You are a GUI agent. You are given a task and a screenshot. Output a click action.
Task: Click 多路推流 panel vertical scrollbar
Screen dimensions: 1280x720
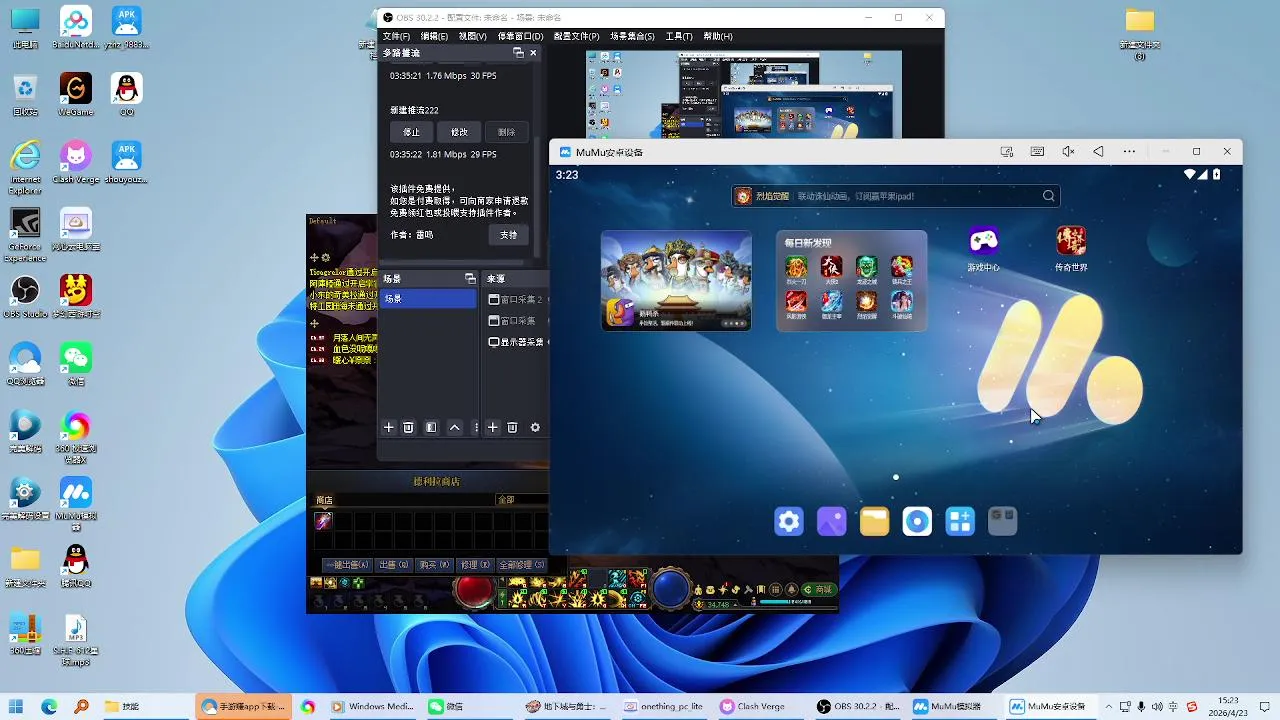click(x=537, y=198)
